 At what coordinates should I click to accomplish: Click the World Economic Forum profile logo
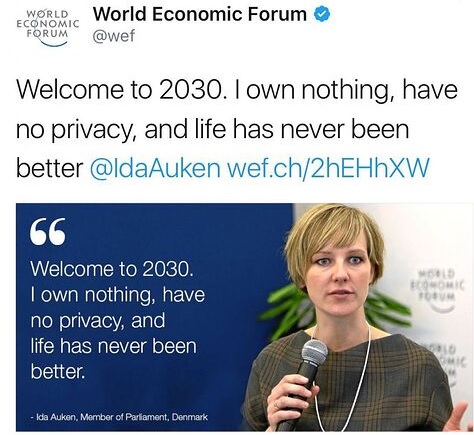[48, 28]
